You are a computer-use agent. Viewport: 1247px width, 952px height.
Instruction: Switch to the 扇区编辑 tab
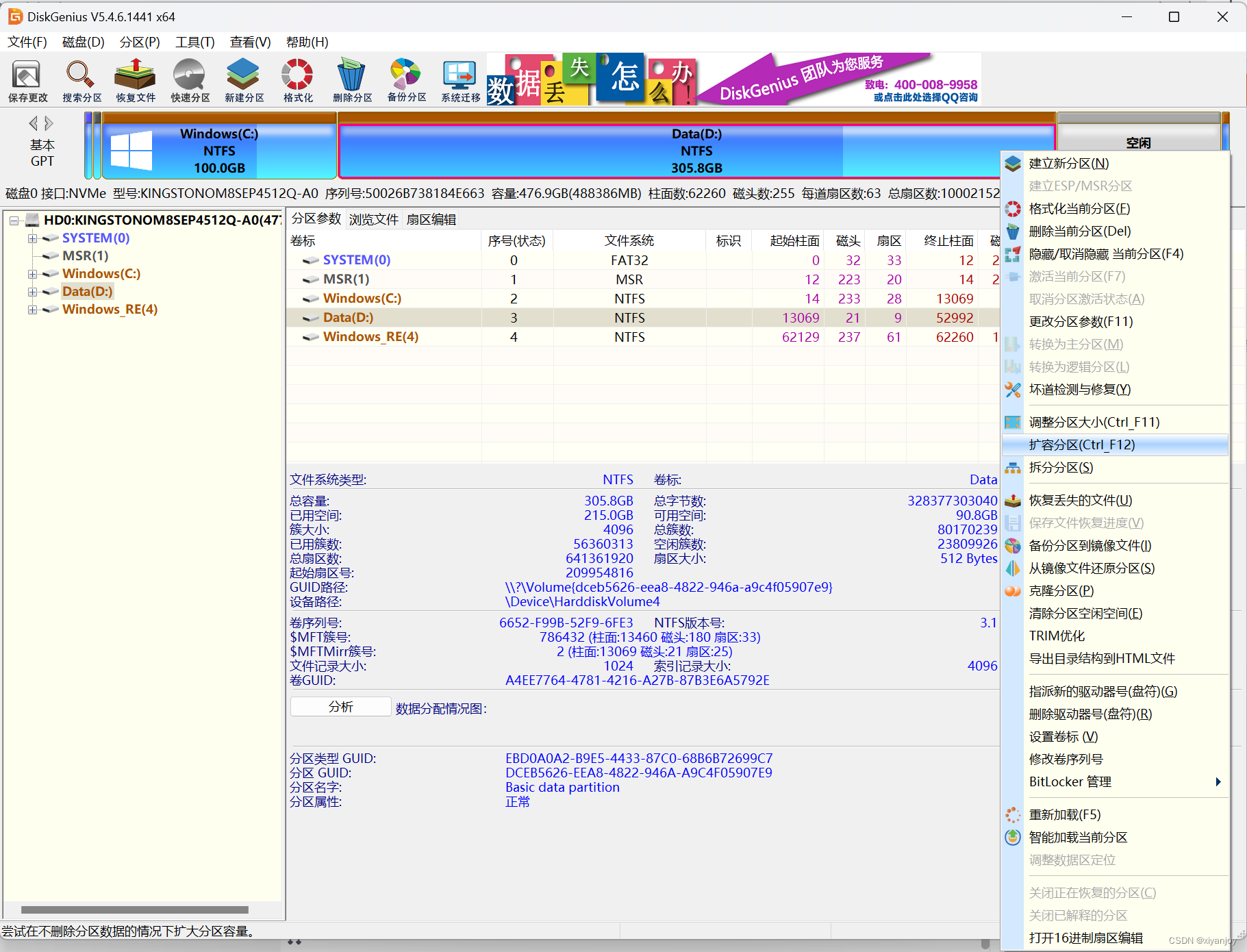pyautogui.click(x=431, y=219)
